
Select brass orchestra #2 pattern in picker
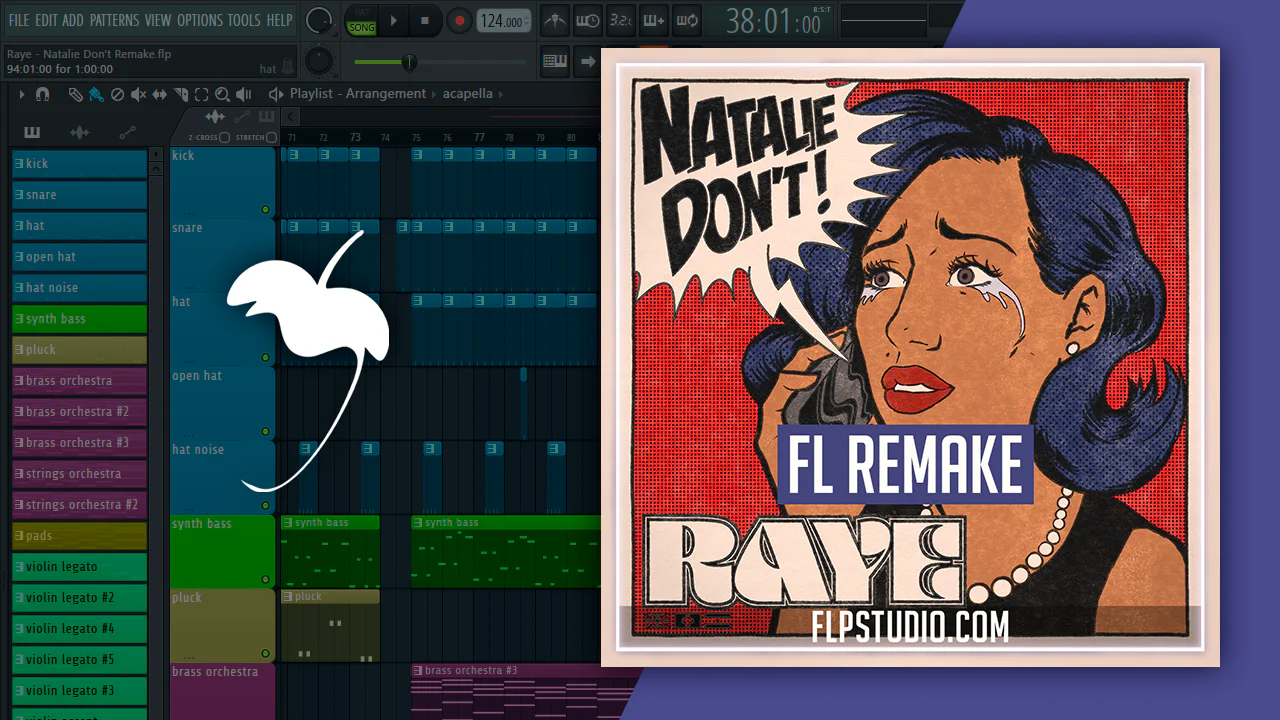80,412
